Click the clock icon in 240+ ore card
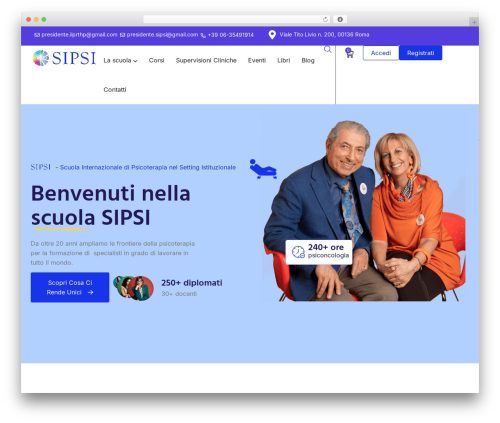 (298, 252)
